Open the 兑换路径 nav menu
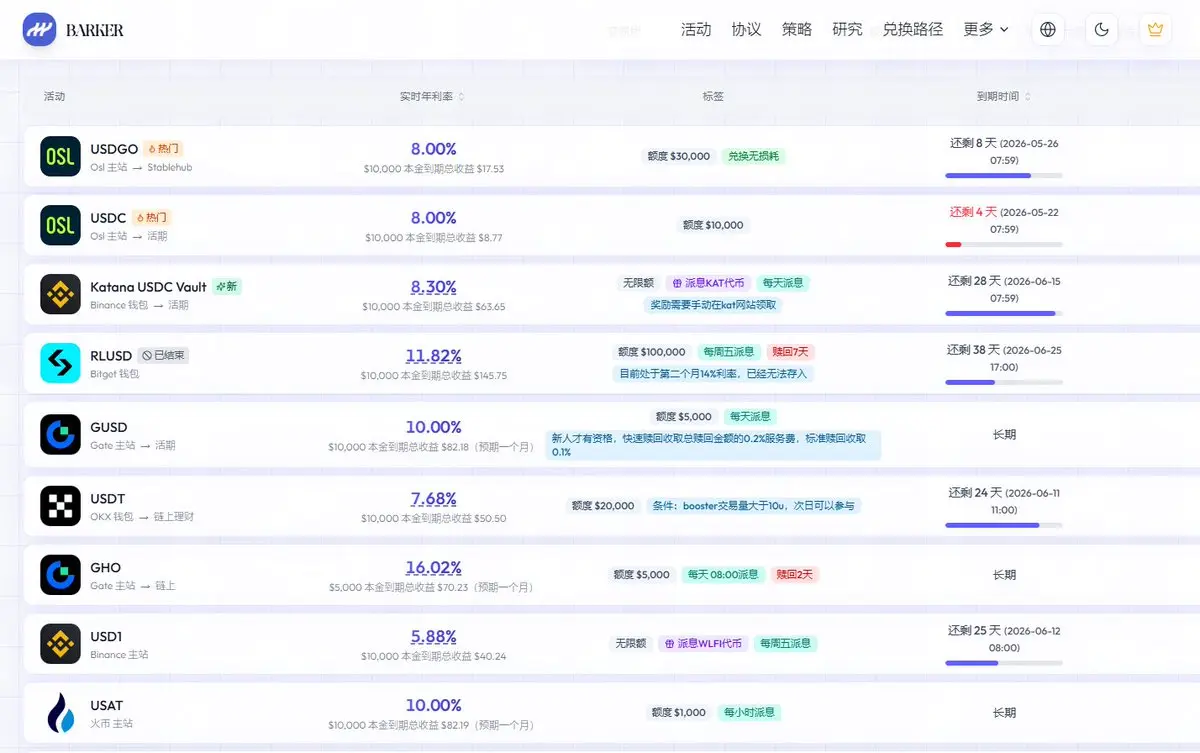Screen dimensions: 1200x753 (913, 29)
